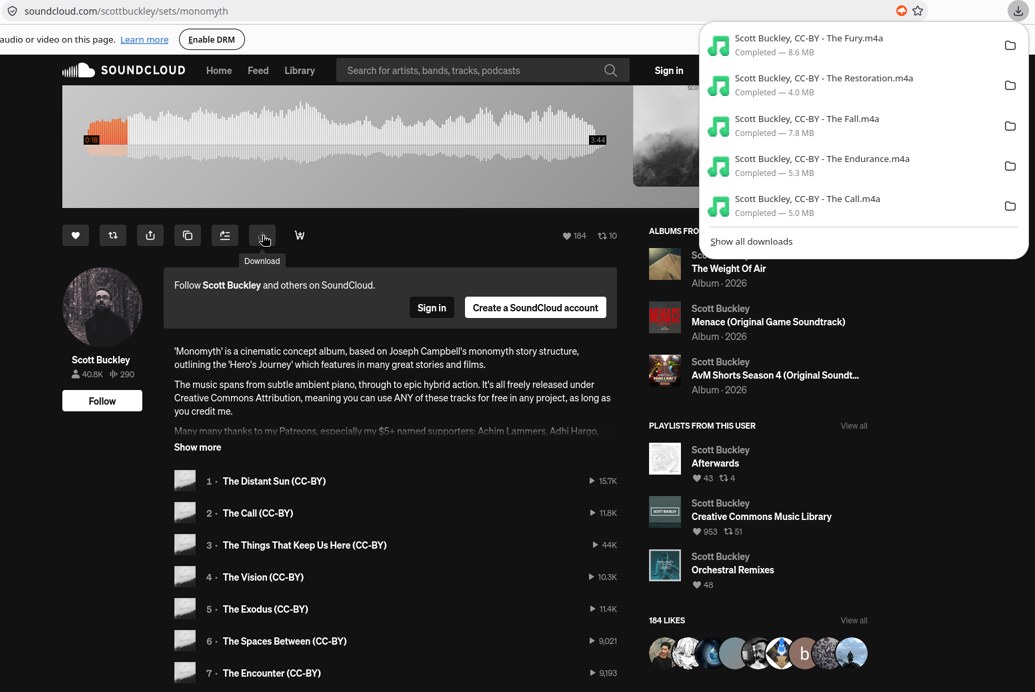Open the Feed nav item
1035x692 pixels.
tap(258, 71)
